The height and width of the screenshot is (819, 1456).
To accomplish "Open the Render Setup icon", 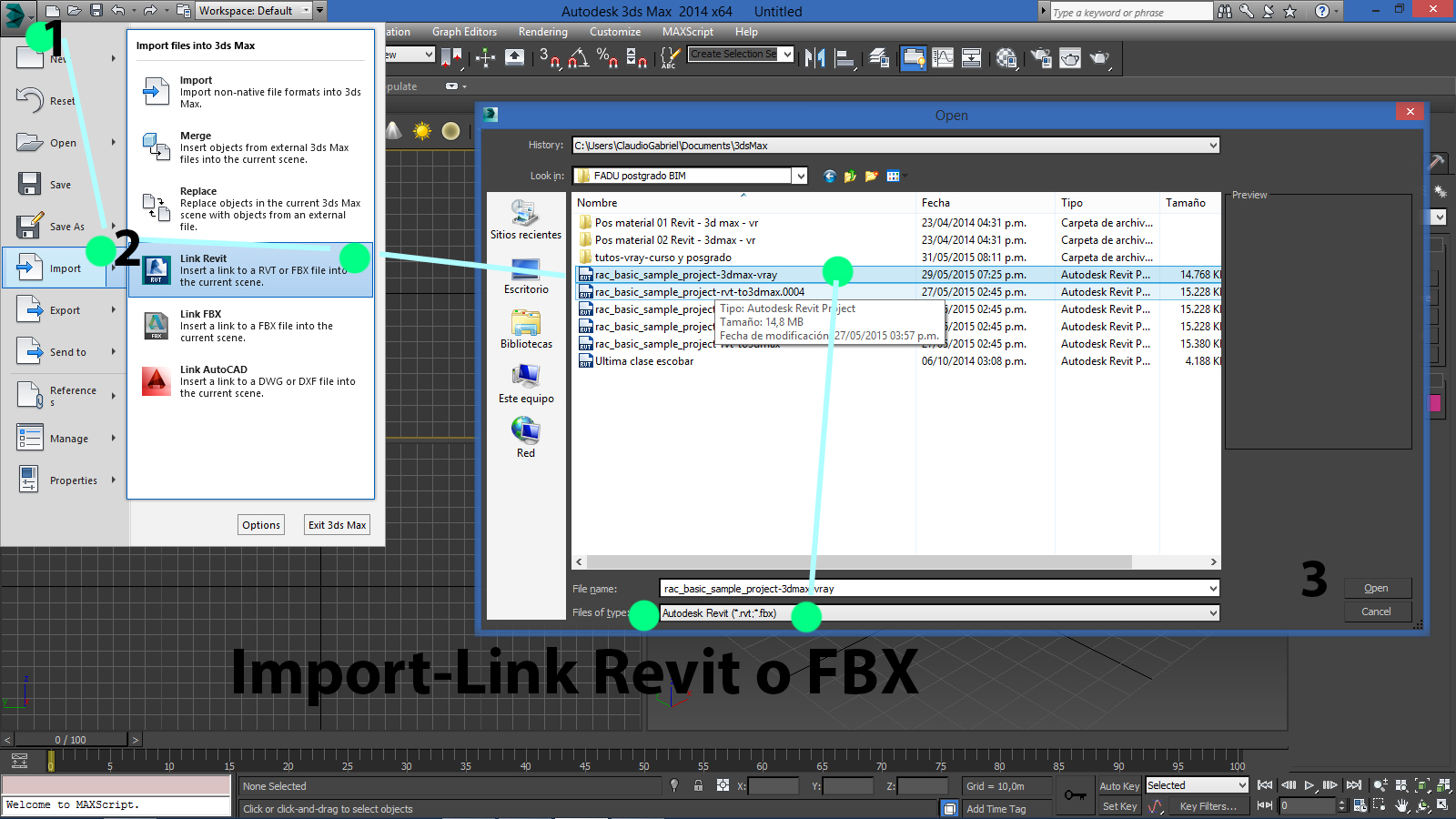I will tap(1041, 58).
